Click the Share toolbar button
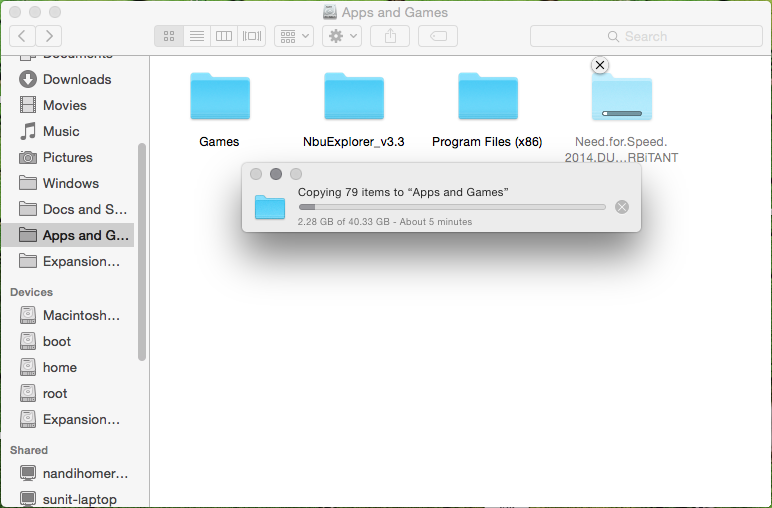Screen dimensions: 772x508 coord(389,36)
